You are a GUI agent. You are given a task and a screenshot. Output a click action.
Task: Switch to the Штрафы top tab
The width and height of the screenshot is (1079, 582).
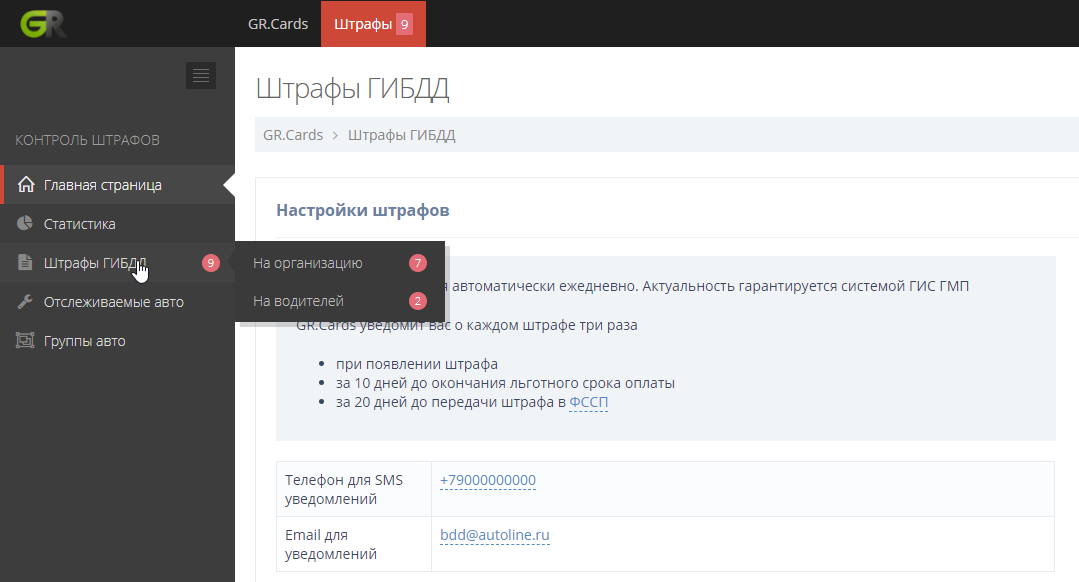pos(362,24)
